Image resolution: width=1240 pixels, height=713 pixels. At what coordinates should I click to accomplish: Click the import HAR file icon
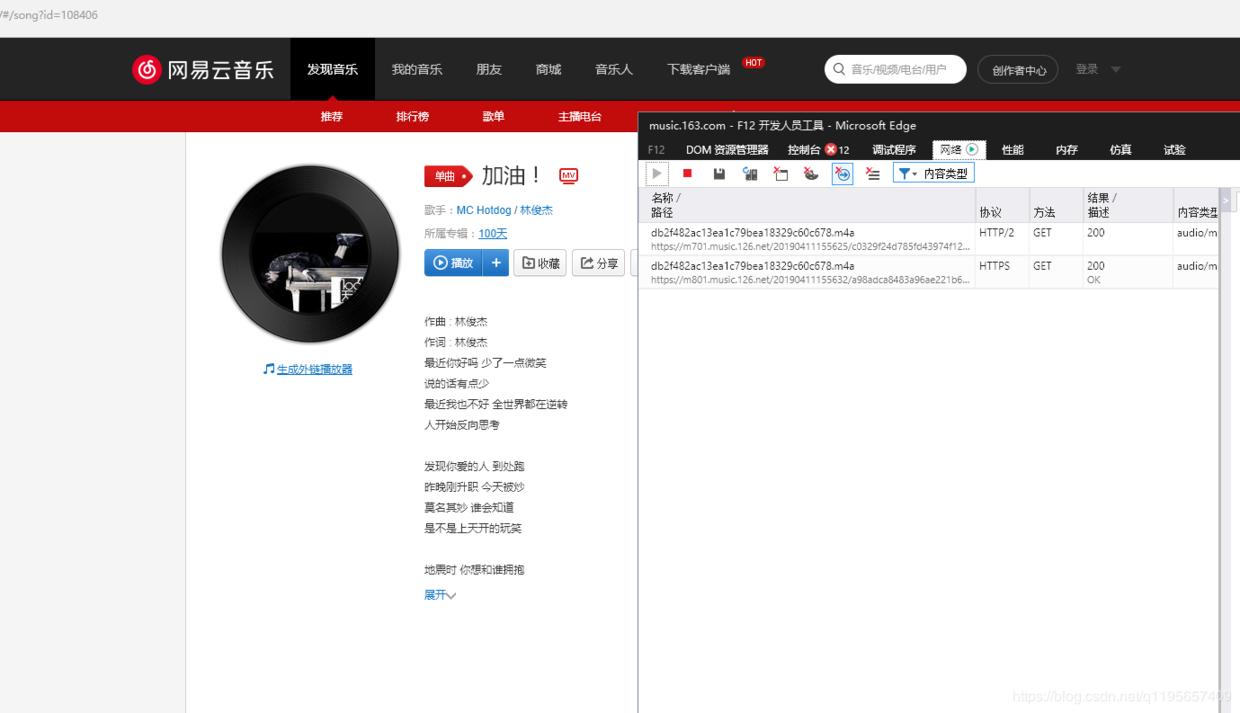click(750, 172)
